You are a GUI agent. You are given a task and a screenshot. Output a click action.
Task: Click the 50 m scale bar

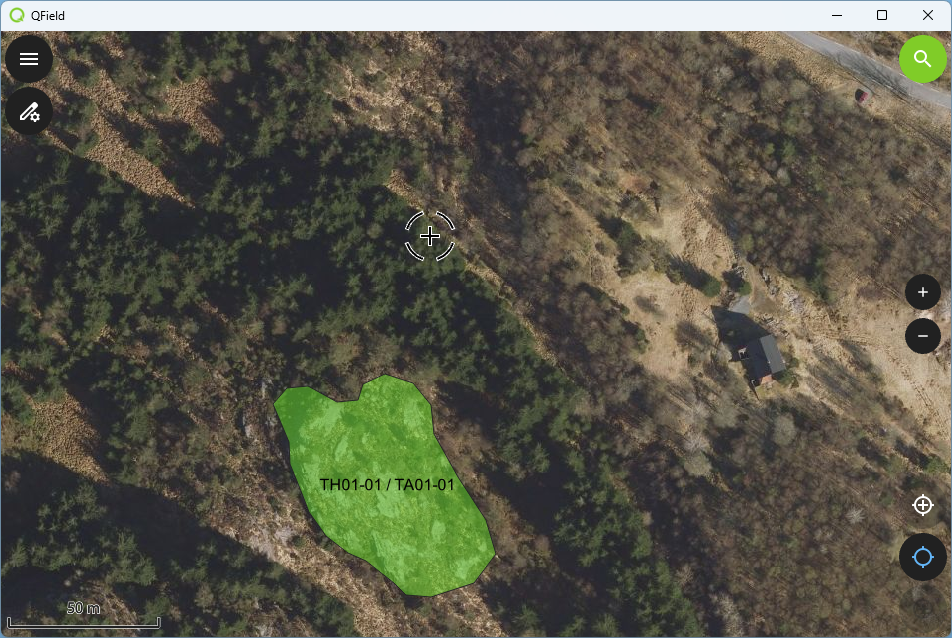84,616
